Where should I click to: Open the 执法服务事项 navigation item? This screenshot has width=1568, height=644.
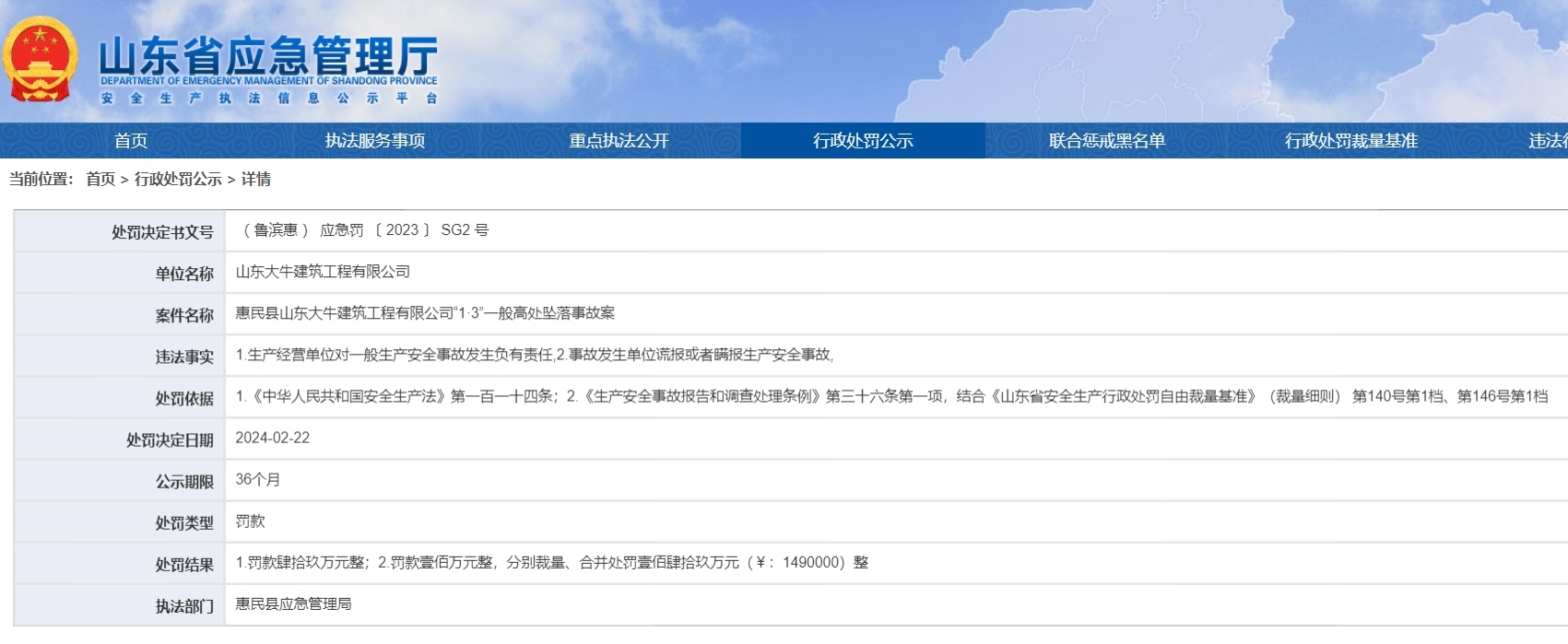[375, 141]
